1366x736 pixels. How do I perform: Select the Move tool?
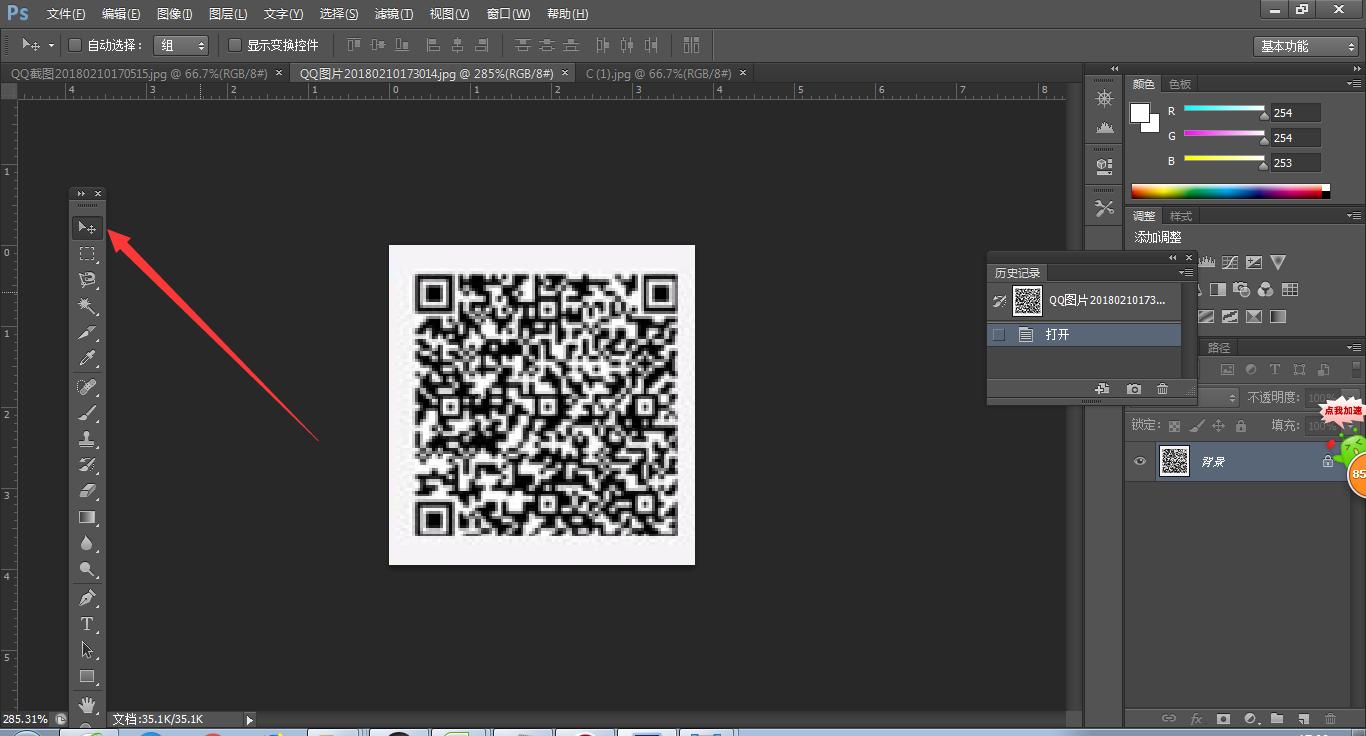pyautogui.click(x=87, y=226)
